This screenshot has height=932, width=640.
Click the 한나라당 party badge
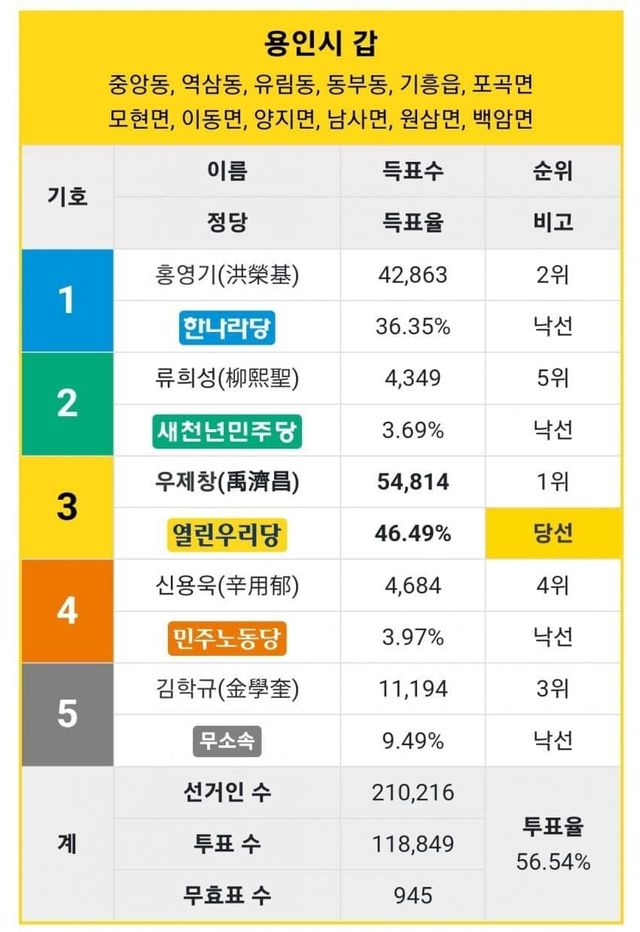227,327
